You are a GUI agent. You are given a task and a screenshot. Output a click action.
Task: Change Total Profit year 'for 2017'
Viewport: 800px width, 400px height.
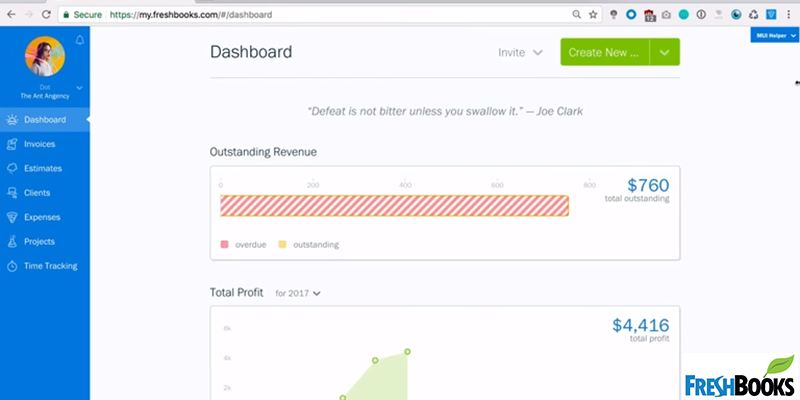coord(298,293)
